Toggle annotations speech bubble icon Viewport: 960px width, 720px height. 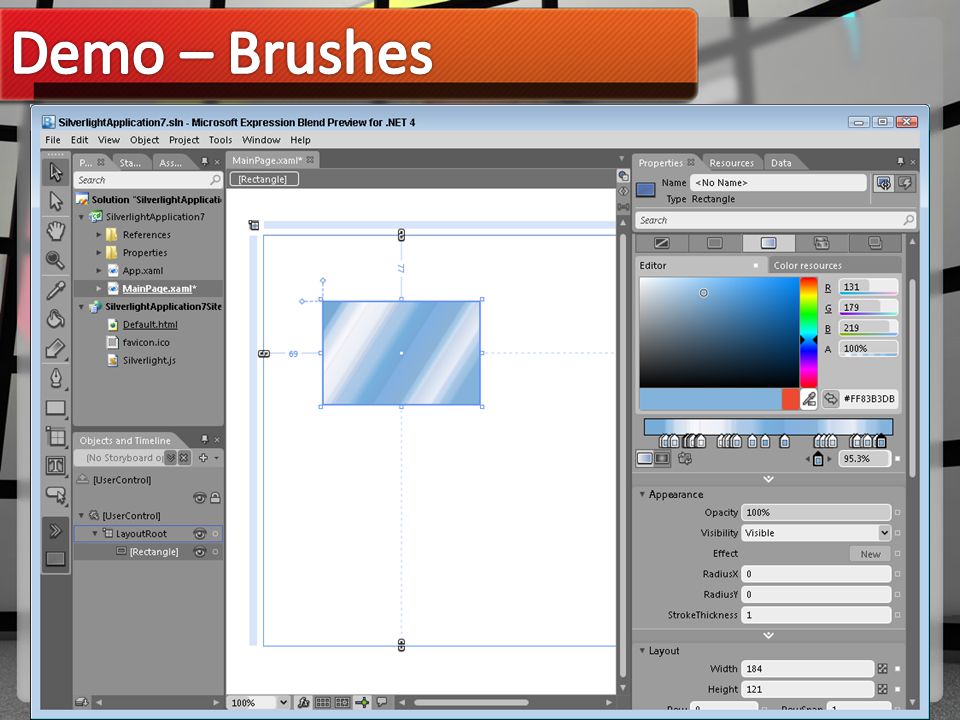point(382,702)
